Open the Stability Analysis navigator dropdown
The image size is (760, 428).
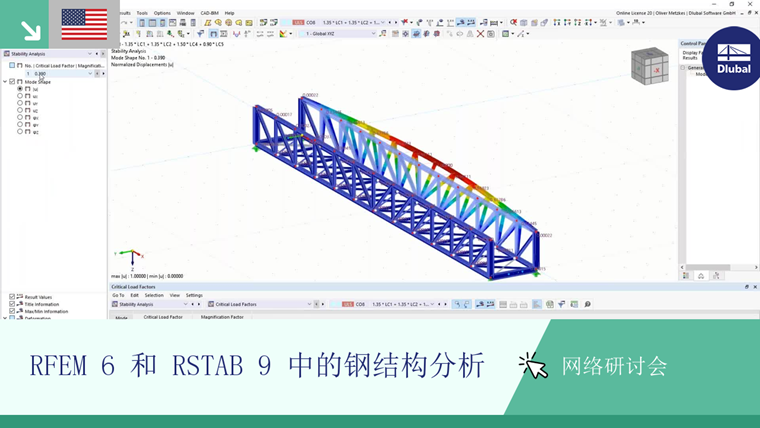pyautogui.click(x=90, y=54)
